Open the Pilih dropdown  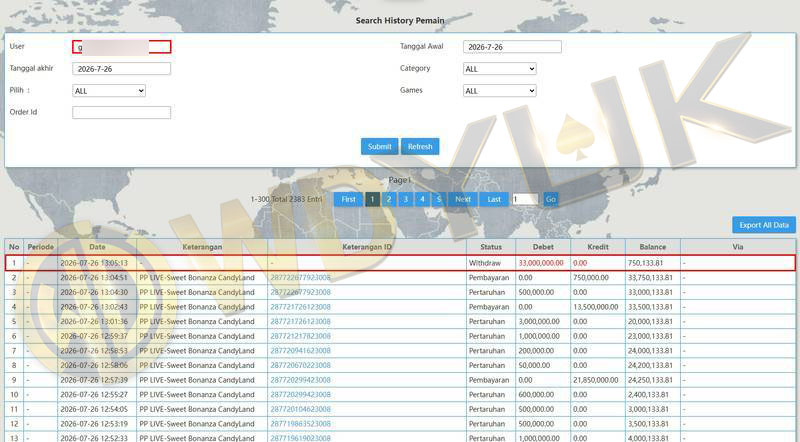coord(109,91)
